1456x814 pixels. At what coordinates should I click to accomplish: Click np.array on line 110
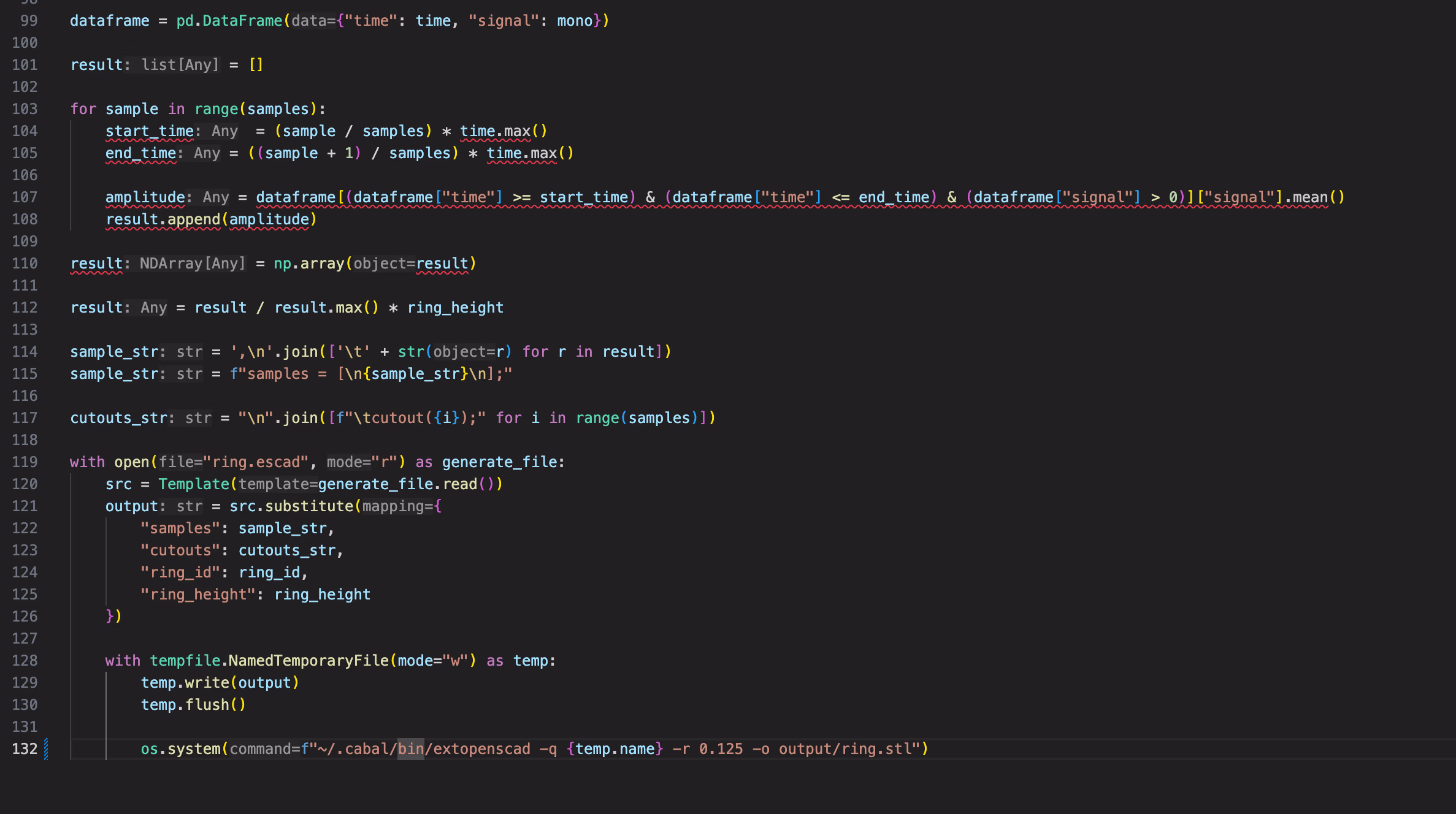click(308, 263)
